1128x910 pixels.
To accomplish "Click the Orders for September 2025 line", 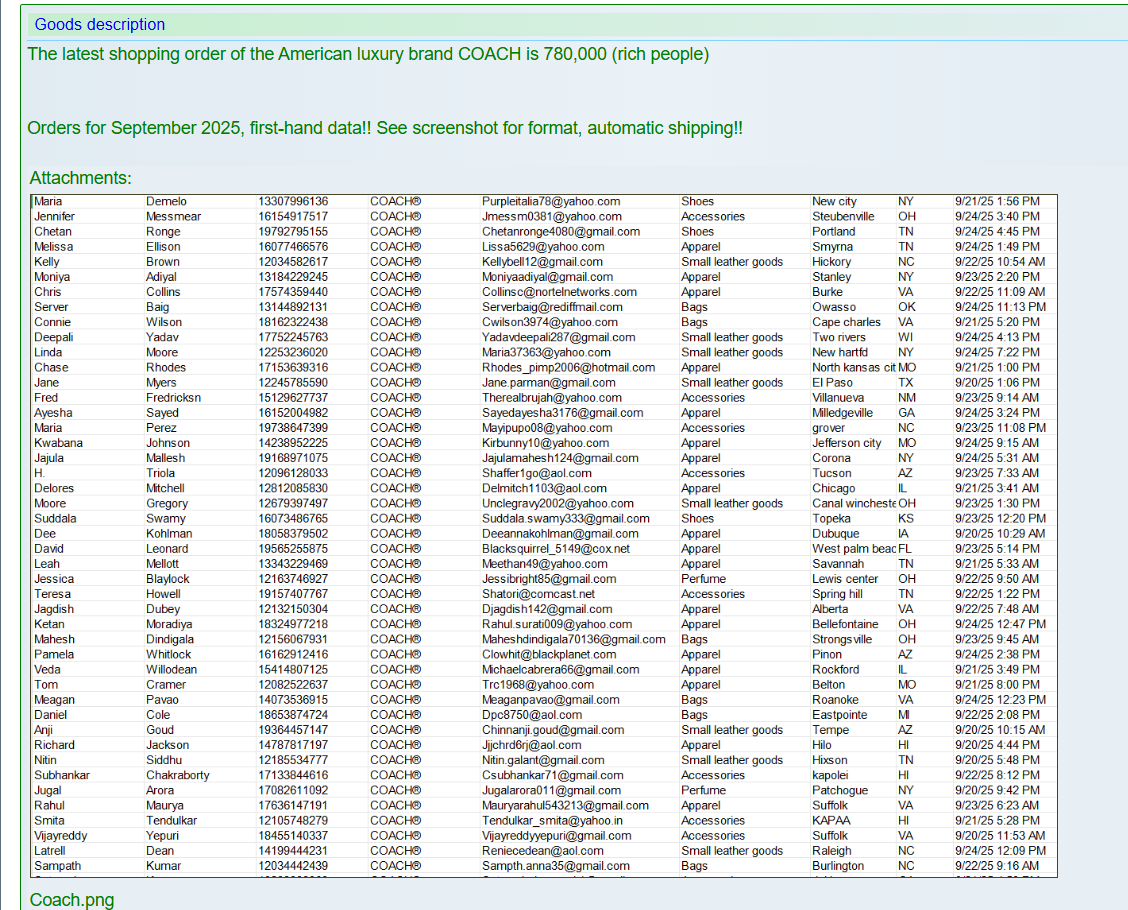I will coord(385,128).
